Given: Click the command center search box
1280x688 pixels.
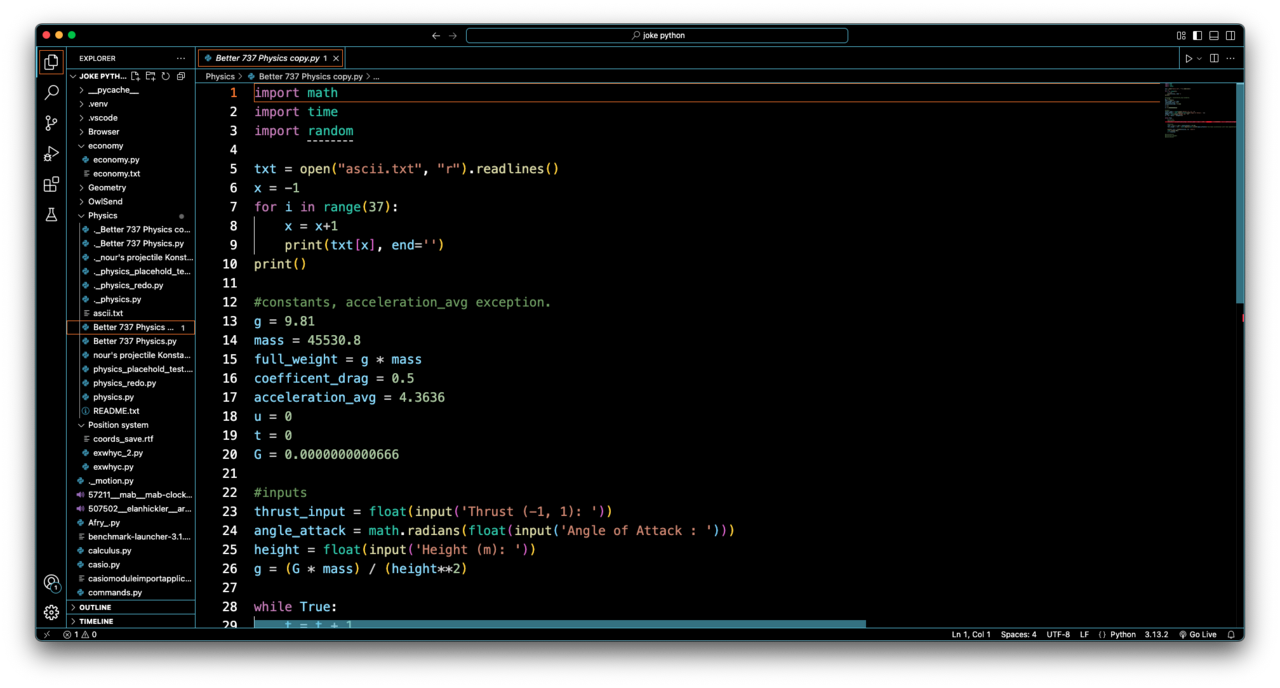Looking at the screenshot, I should click(657, 35).
